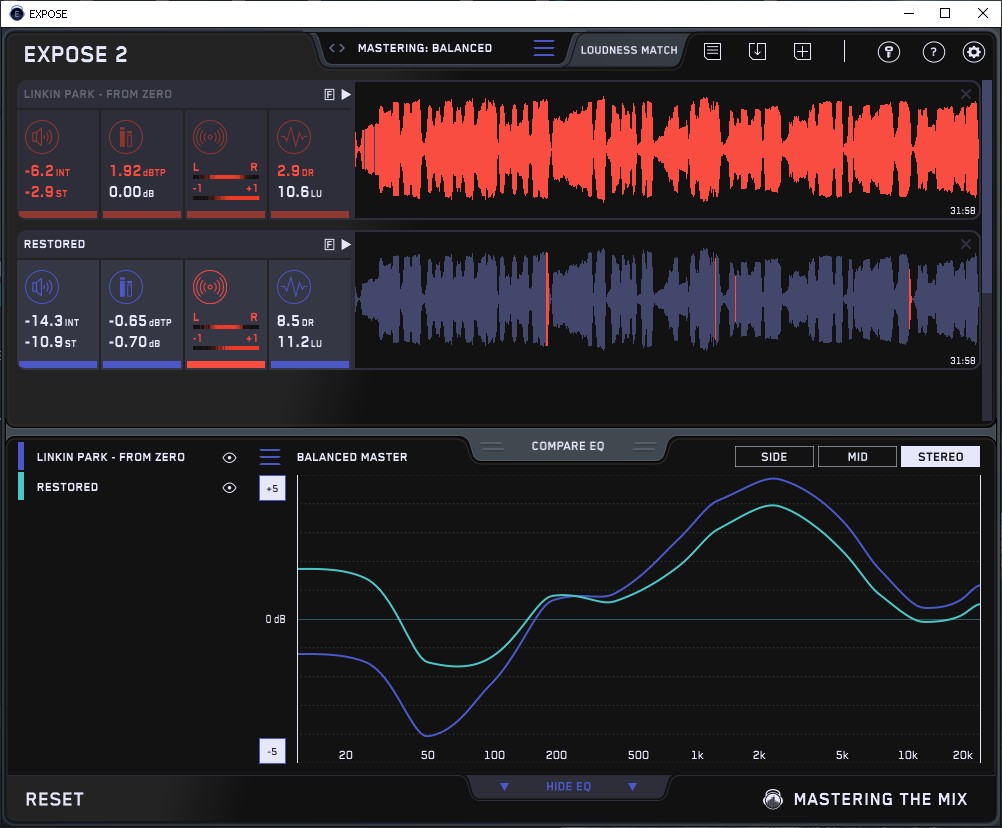Open the Balanced Master EQ target menu

(x=270, y=457)
